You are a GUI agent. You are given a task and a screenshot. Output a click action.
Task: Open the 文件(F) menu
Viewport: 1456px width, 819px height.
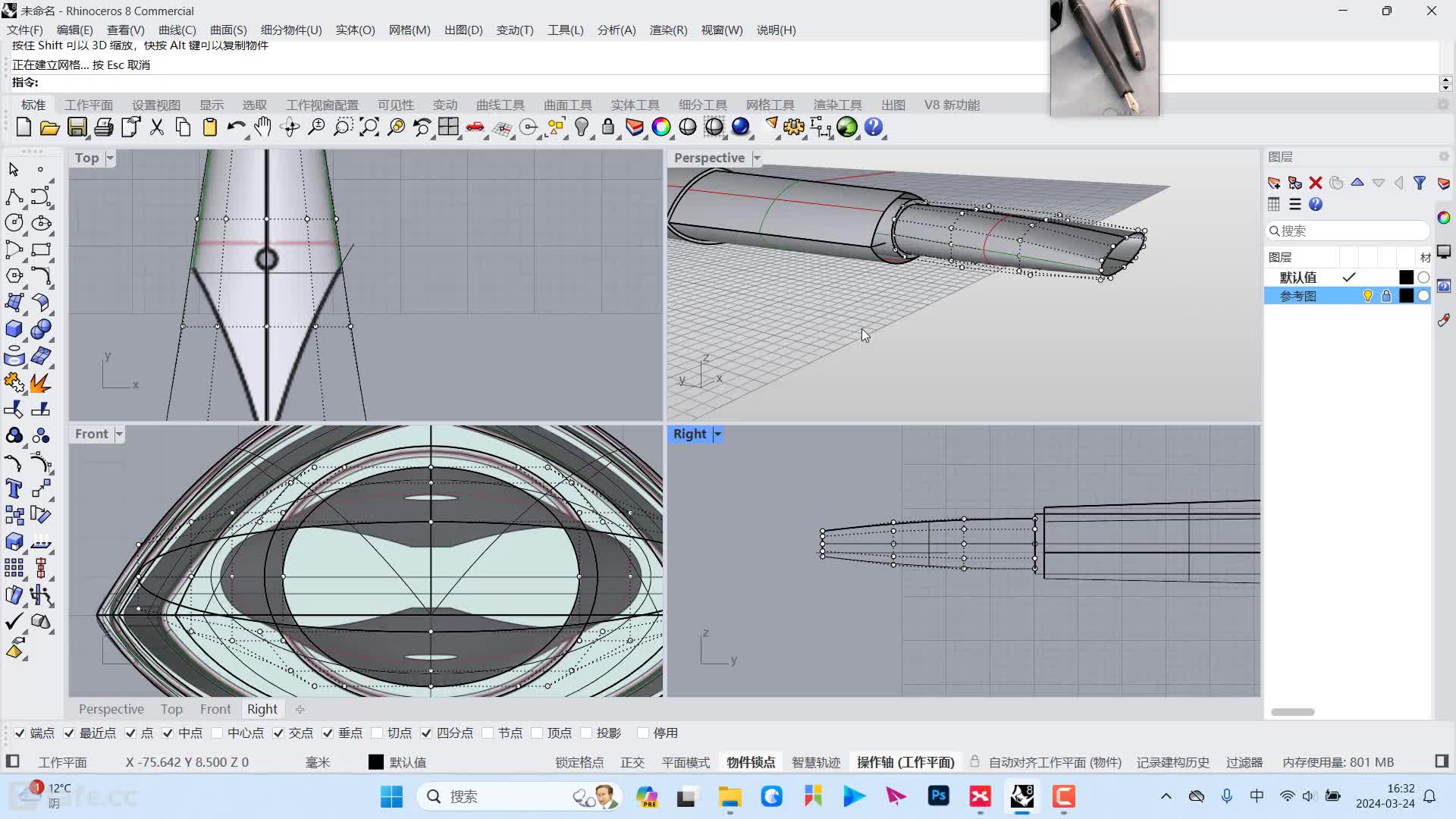tap(25, 30)
